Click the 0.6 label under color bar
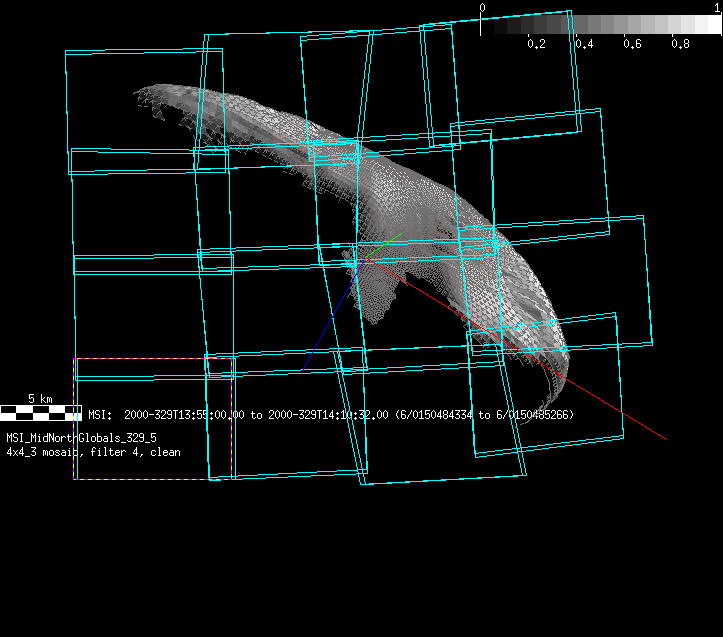The height and width of the screenshot is (637, 723). pyautogui.click(x=632, y=44)
